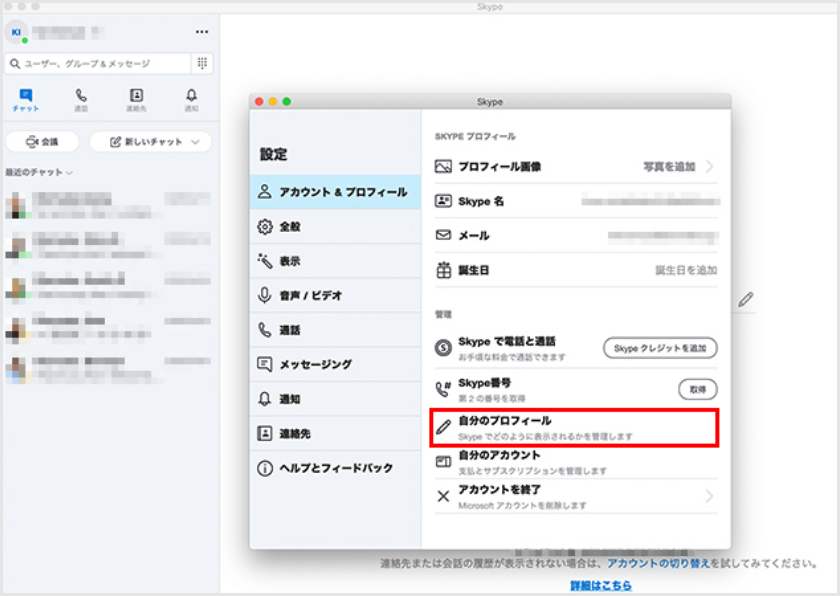
Task: Open the first recent chat conversation
Action: coord(108,206)
